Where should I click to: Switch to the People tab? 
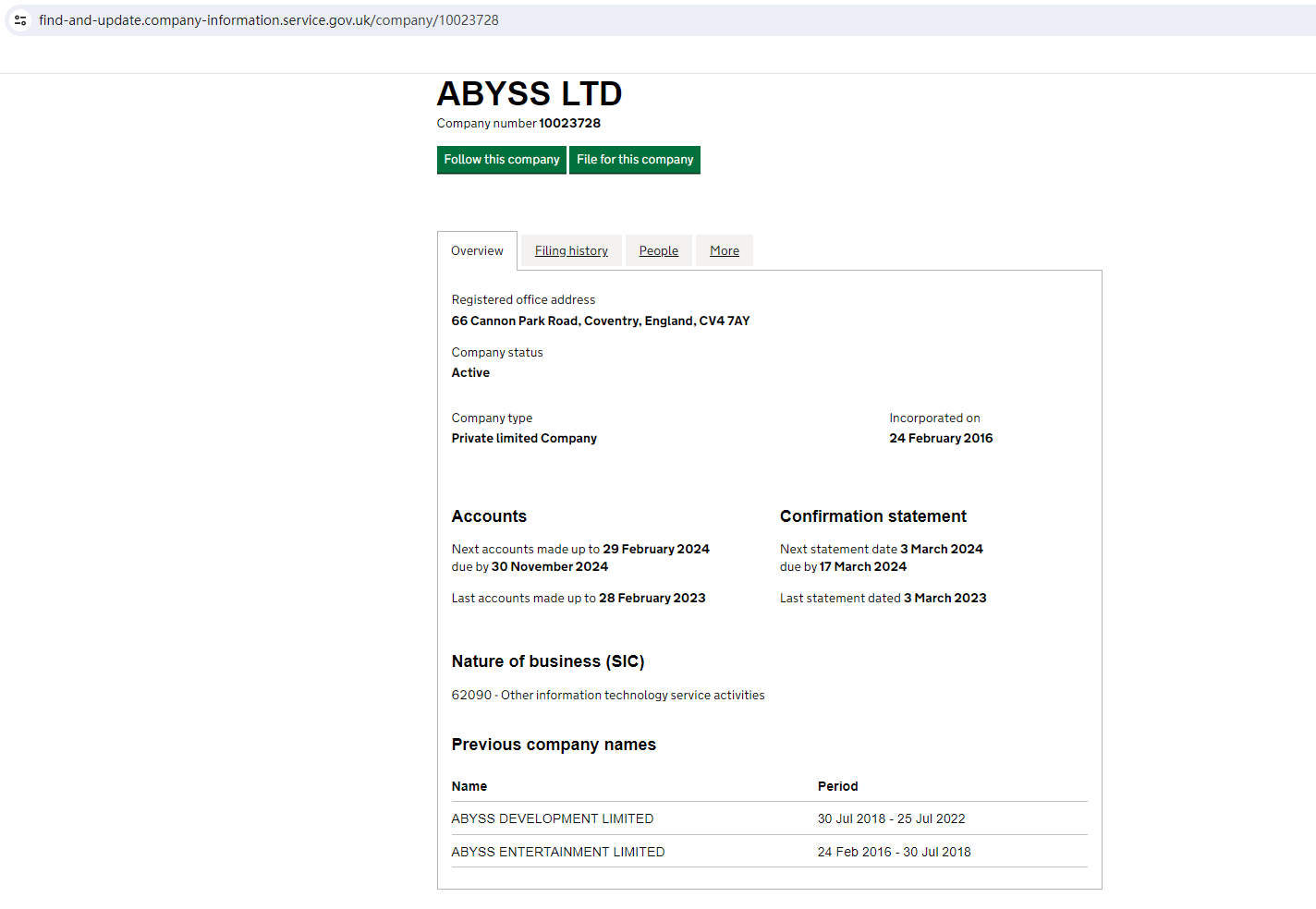pos(658,250)
